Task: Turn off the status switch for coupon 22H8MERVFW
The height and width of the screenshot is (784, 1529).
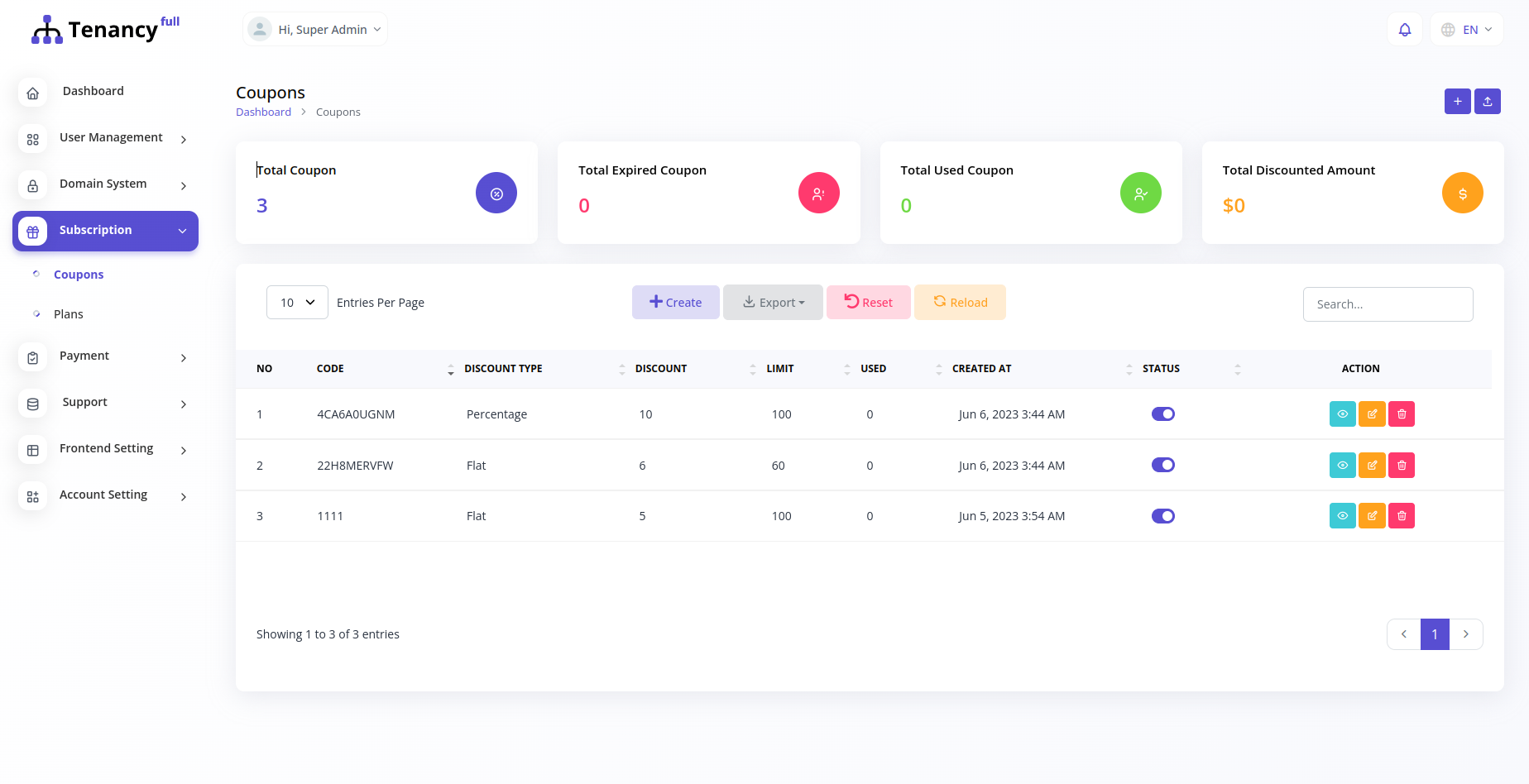Action: (1162, 465)
